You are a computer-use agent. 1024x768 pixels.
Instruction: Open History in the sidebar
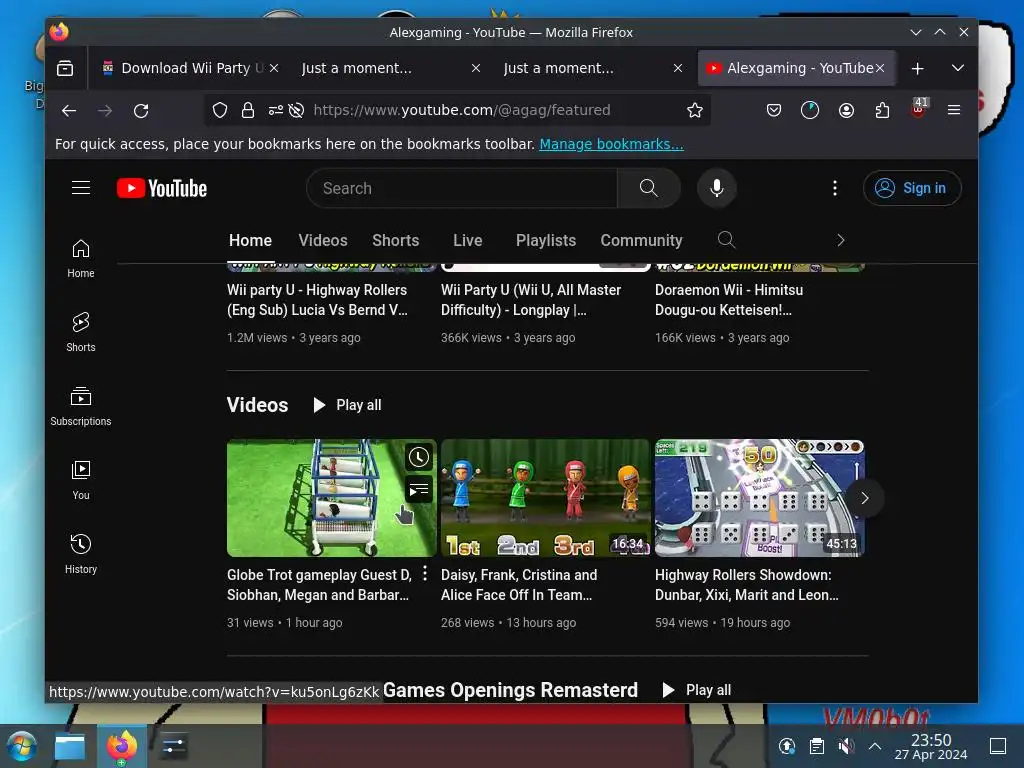[x=81, y=555]
